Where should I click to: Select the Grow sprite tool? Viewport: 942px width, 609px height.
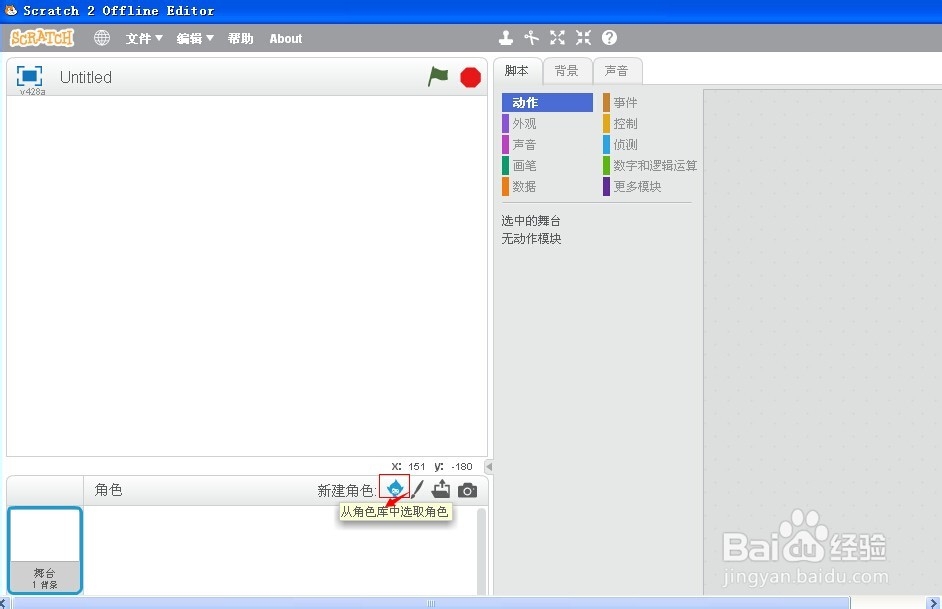click(558, 38)
